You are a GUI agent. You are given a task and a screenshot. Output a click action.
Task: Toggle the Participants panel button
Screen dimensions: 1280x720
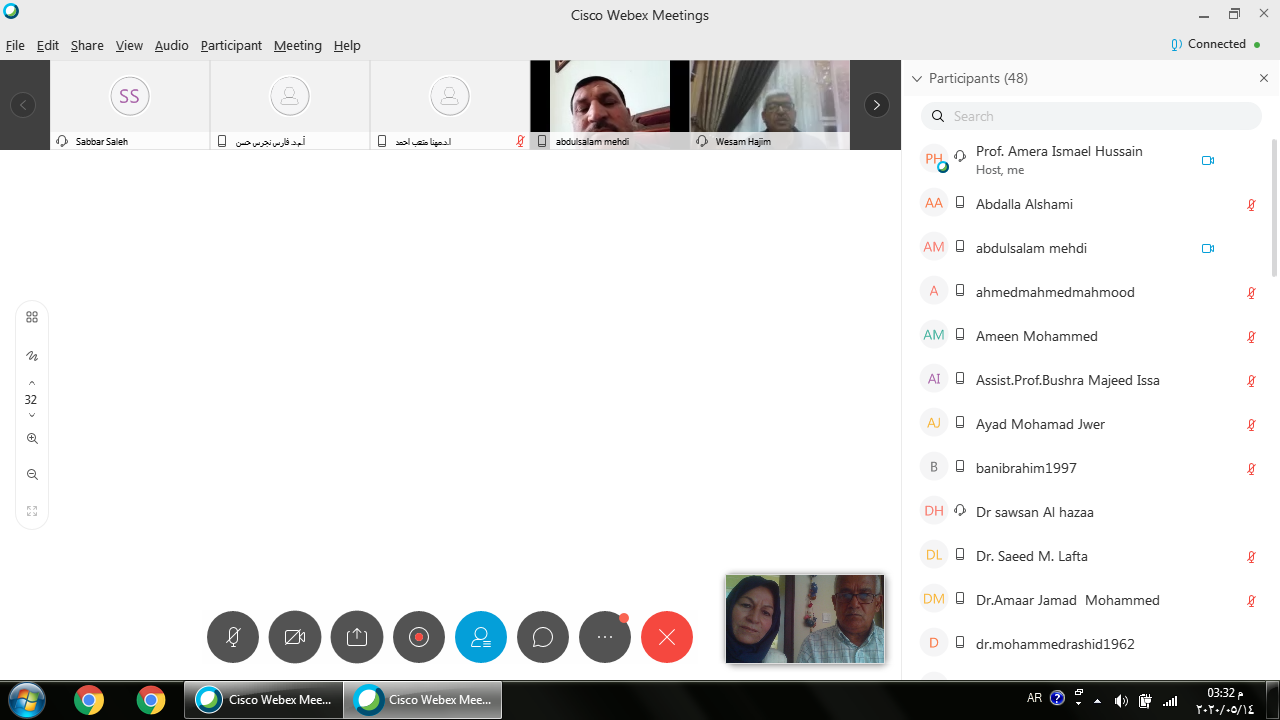click(x=481, y=637)
